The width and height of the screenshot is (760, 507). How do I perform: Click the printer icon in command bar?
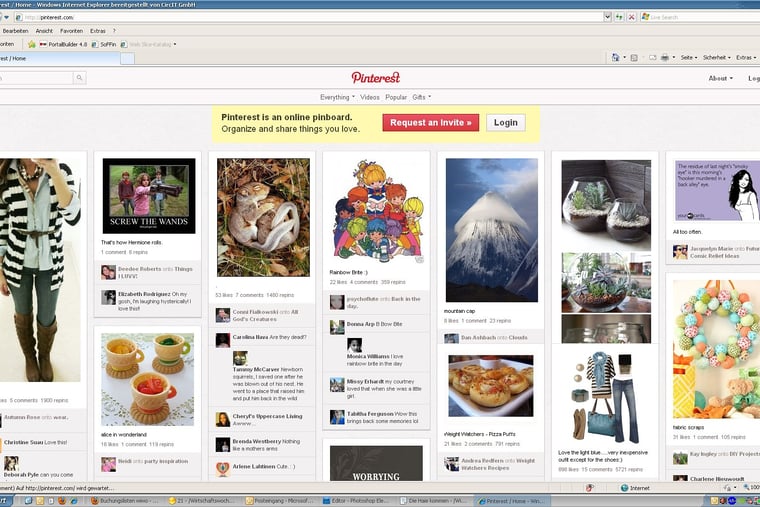pos(664,58)
